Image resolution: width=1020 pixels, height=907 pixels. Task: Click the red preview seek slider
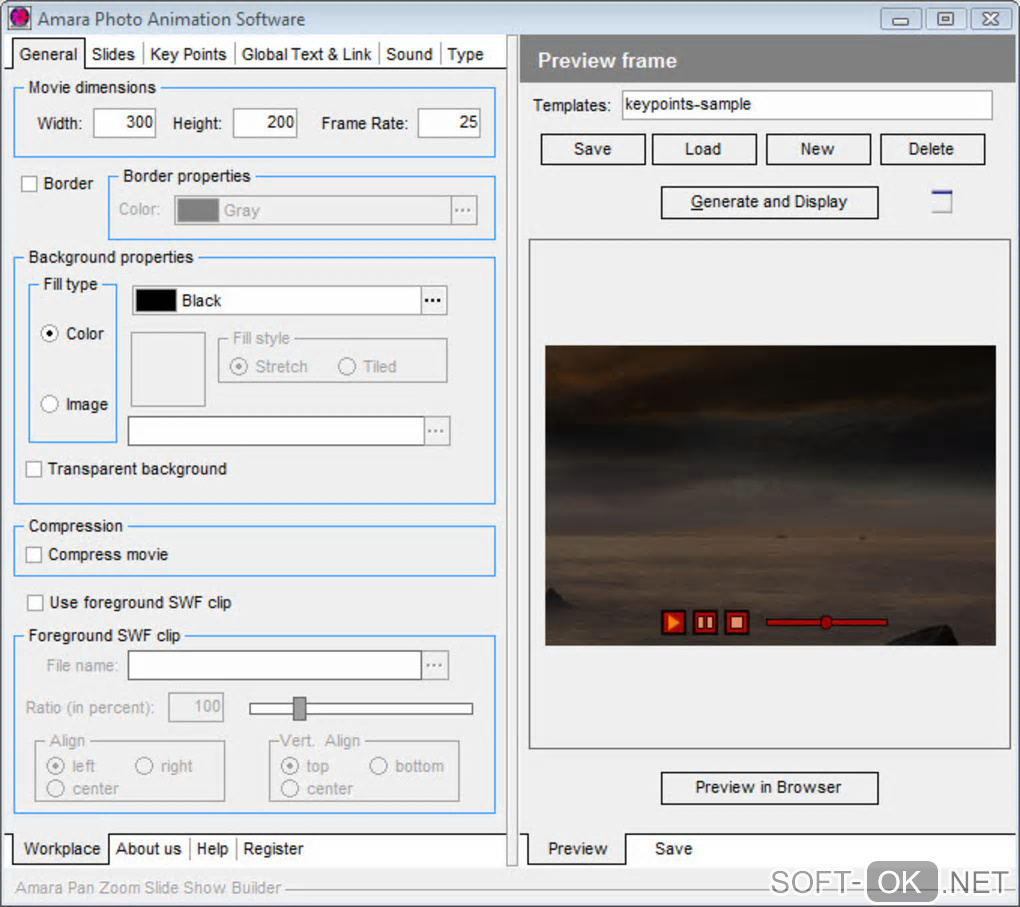826,623
